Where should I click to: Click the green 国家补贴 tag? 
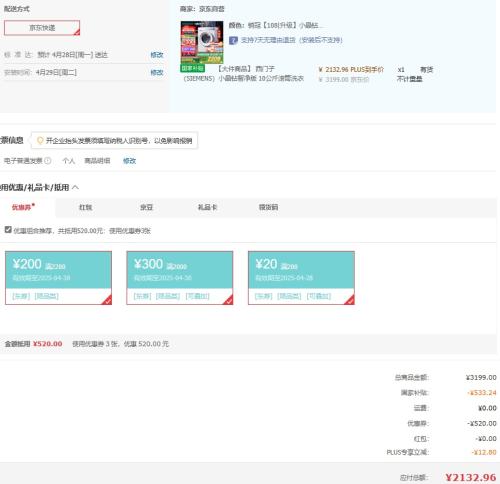(192, 68)
